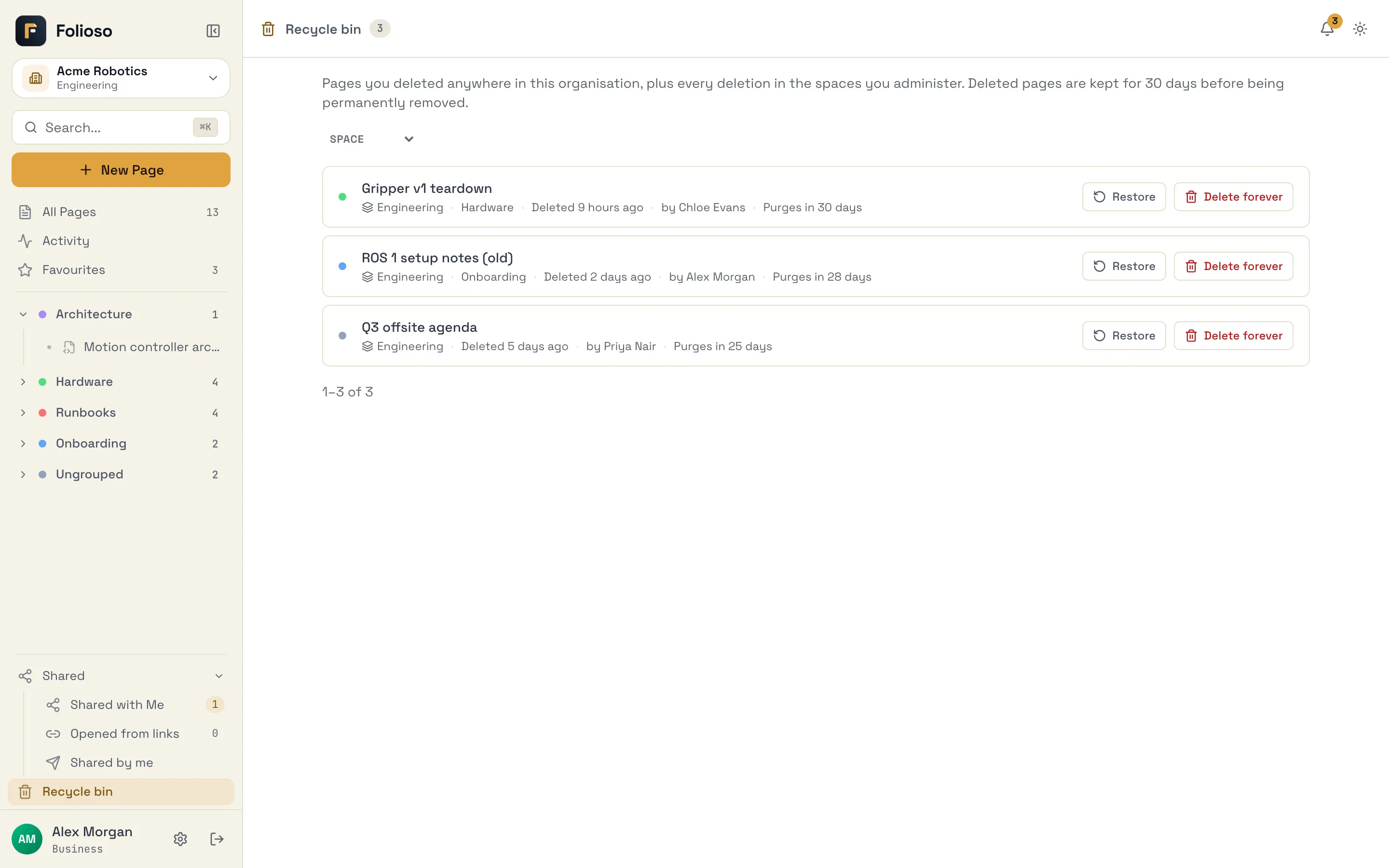Collapse the Shared section chevron

click(x=218, y=676)
